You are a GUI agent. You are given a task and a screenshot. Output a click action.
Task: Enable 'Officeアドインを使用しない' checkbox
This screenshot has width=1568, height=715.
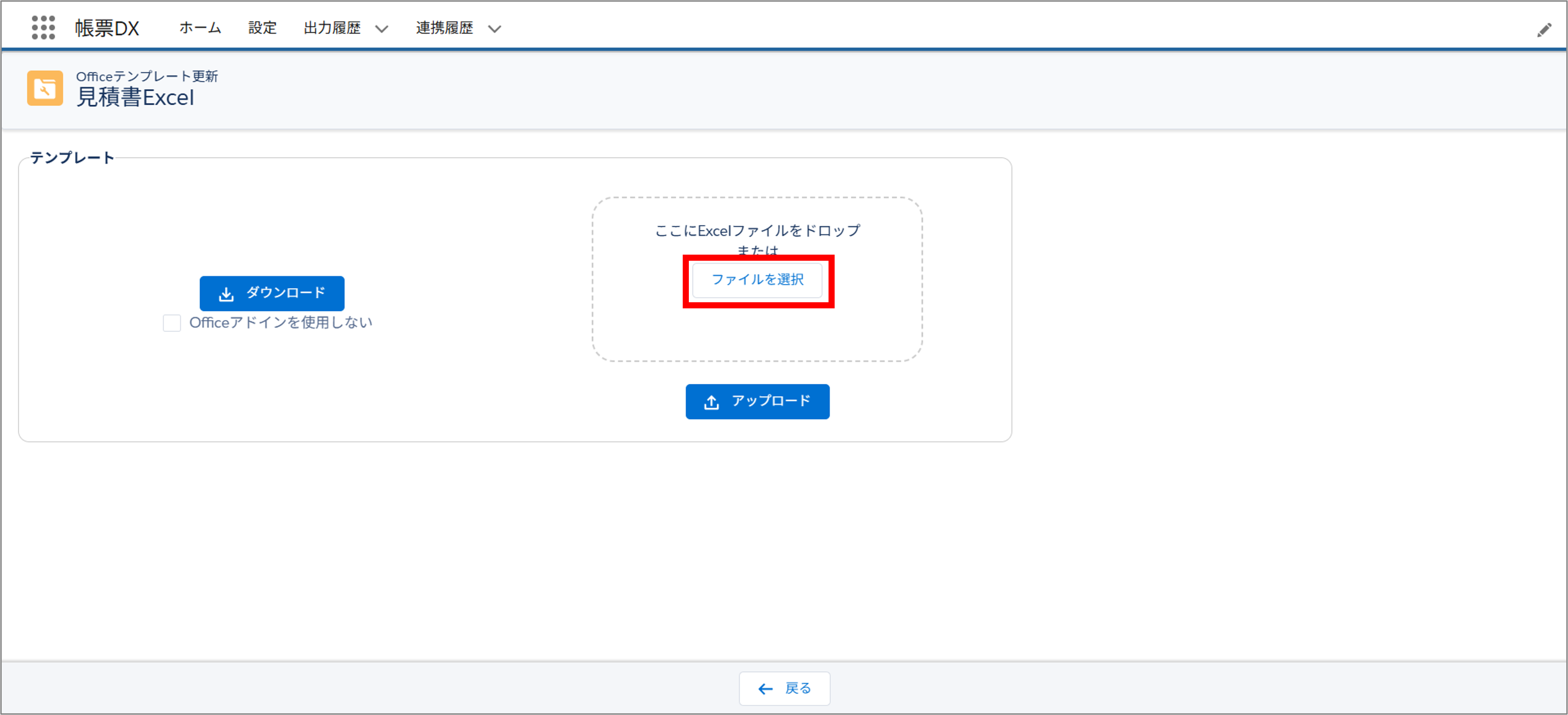coord(172,323)
